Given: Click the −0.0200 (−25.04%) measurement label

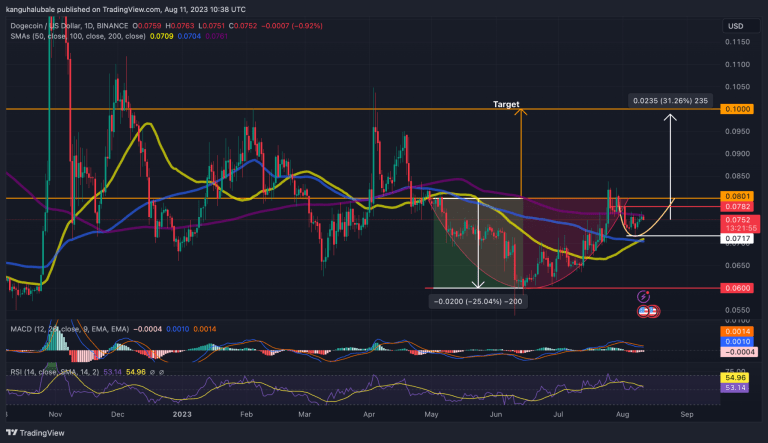Looking at the screenshot, I should tap(478, 300).
